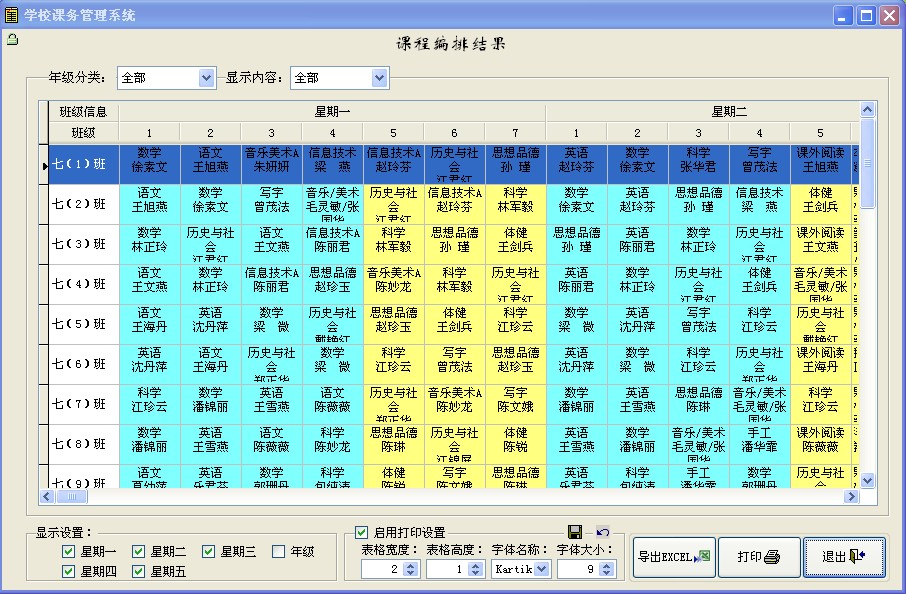Click 科学 林军毅 cell in 七(2)班 row
906x594 pixels.
coord(515,204)
